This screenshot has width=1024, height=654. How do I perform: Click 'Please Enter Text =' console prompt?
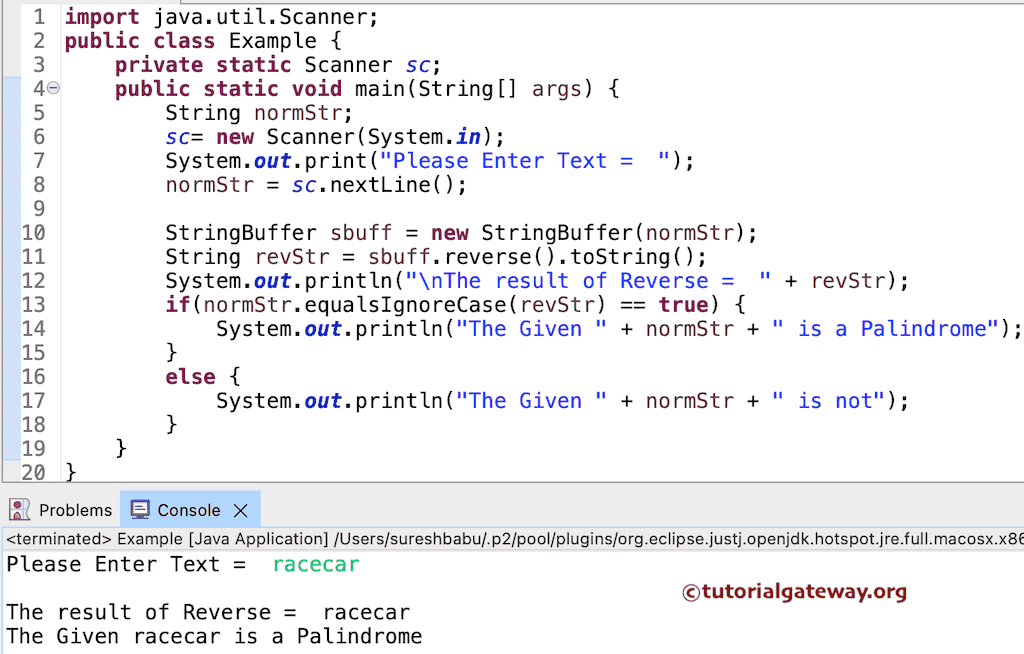point(126,564)
